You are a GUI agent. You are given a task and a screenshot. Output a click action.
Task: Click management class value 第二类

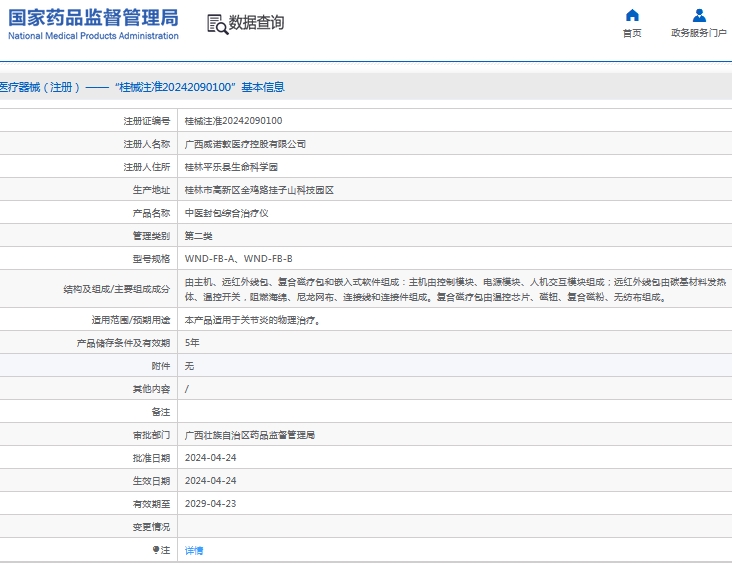(x=198, y=236)
